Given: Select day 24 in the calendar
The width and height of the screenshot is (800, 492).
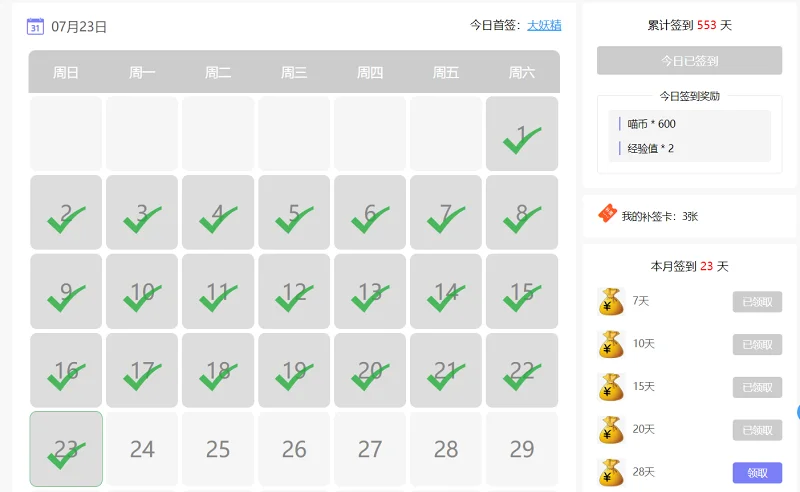Looking at the screenshot, I should click(x=142, y=449).
